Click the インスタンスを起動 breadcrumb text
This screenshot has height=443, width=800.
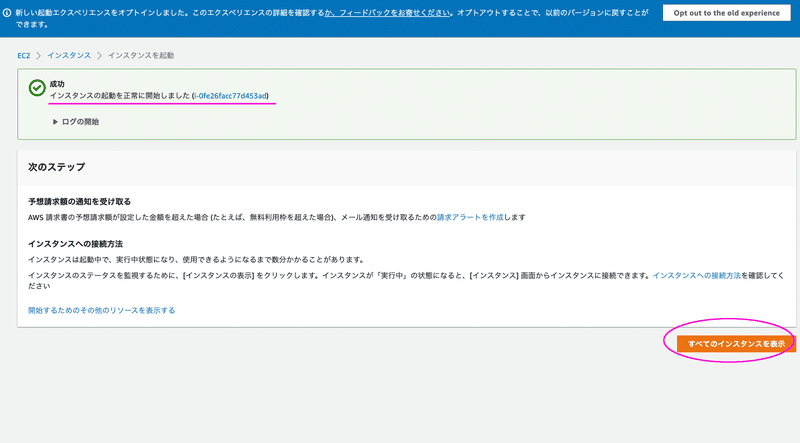tap(141, 55)
